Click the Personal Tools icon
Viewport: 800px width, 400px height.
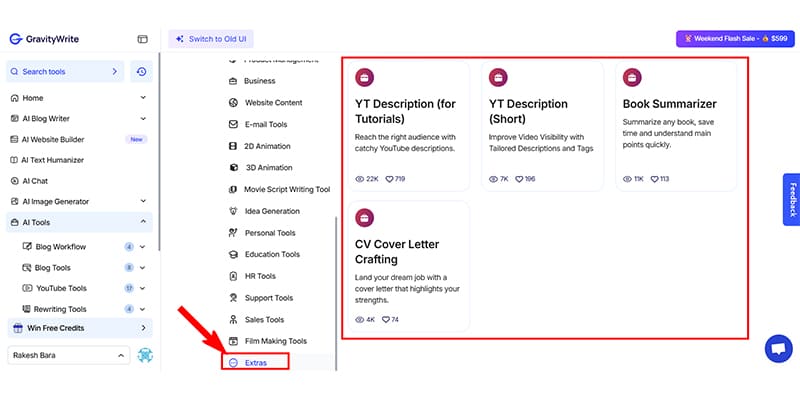[x=233, y=233]
